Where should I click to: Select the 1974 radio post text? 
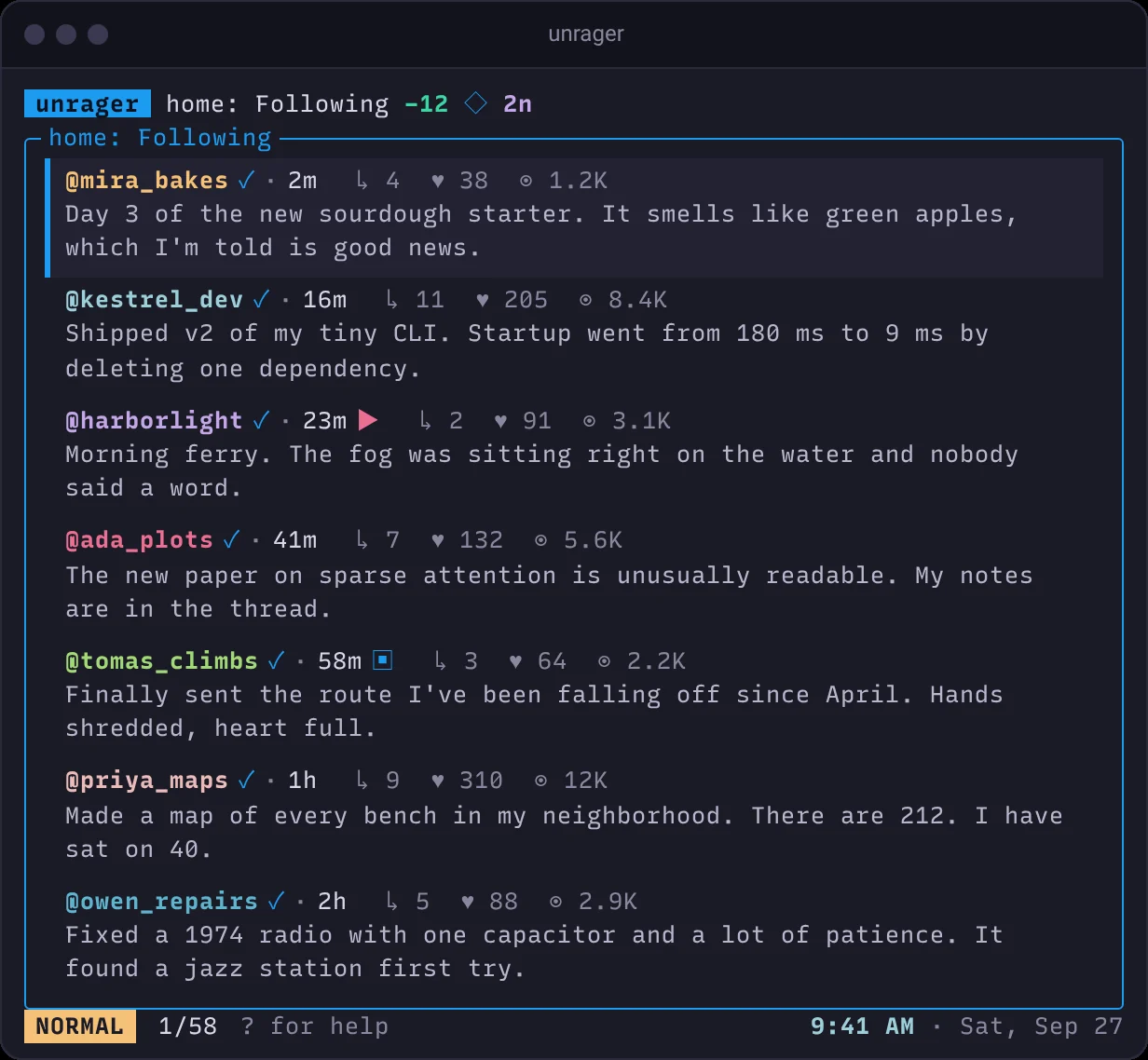point(534,952)
